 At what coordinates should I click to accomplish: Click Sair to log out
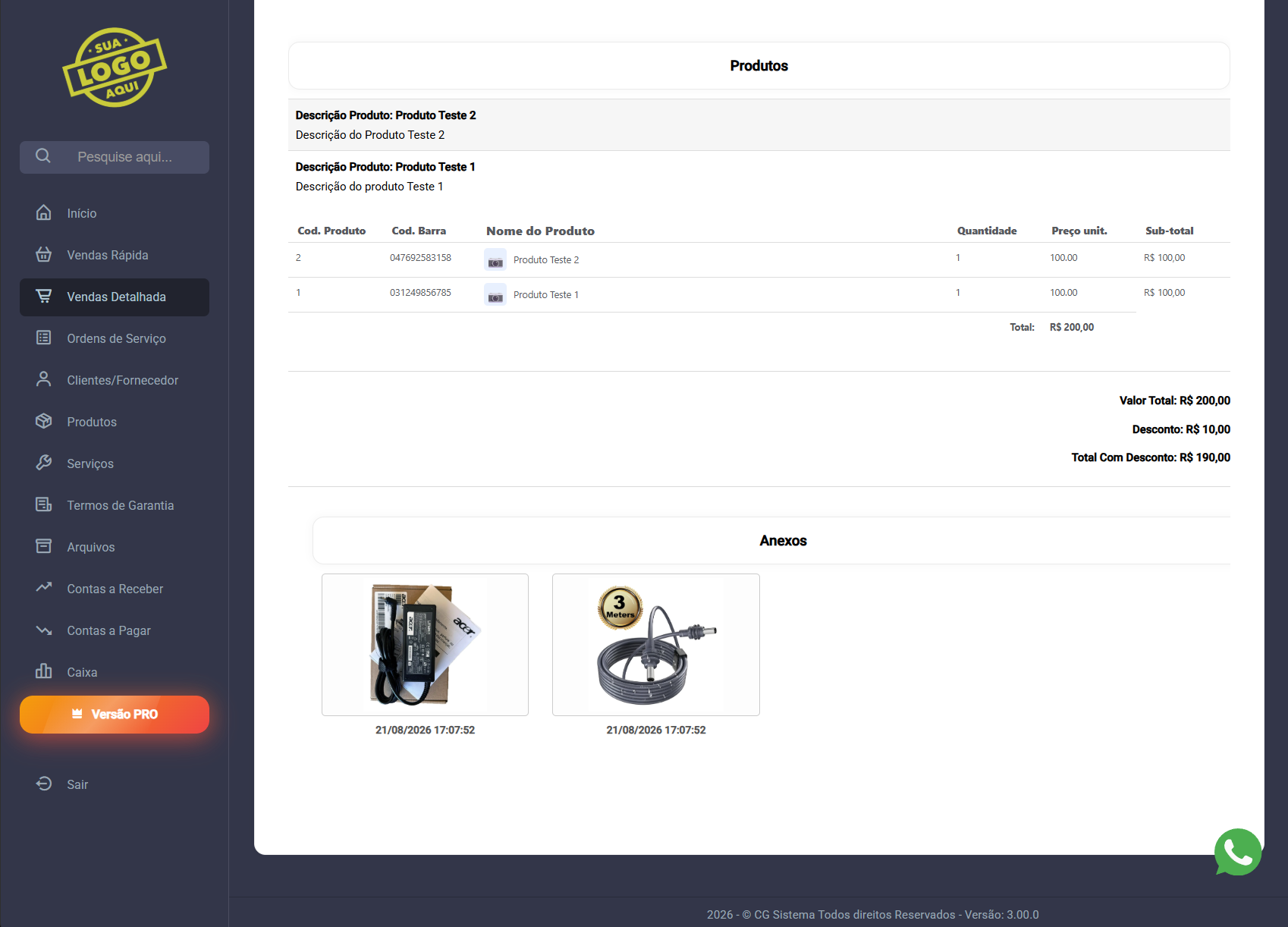coord(115,784)
